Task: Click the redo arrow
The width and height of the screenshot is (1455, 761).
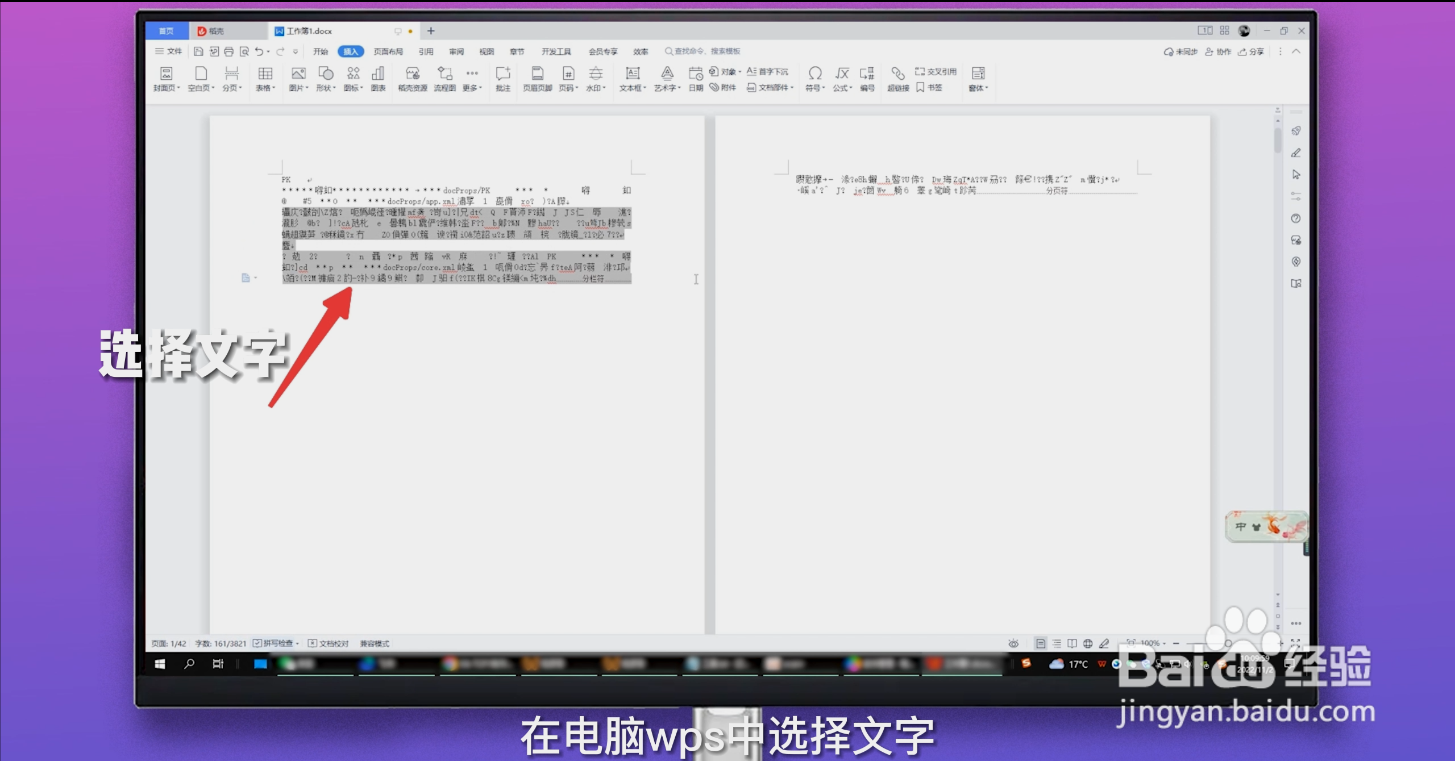Action: 281,51
